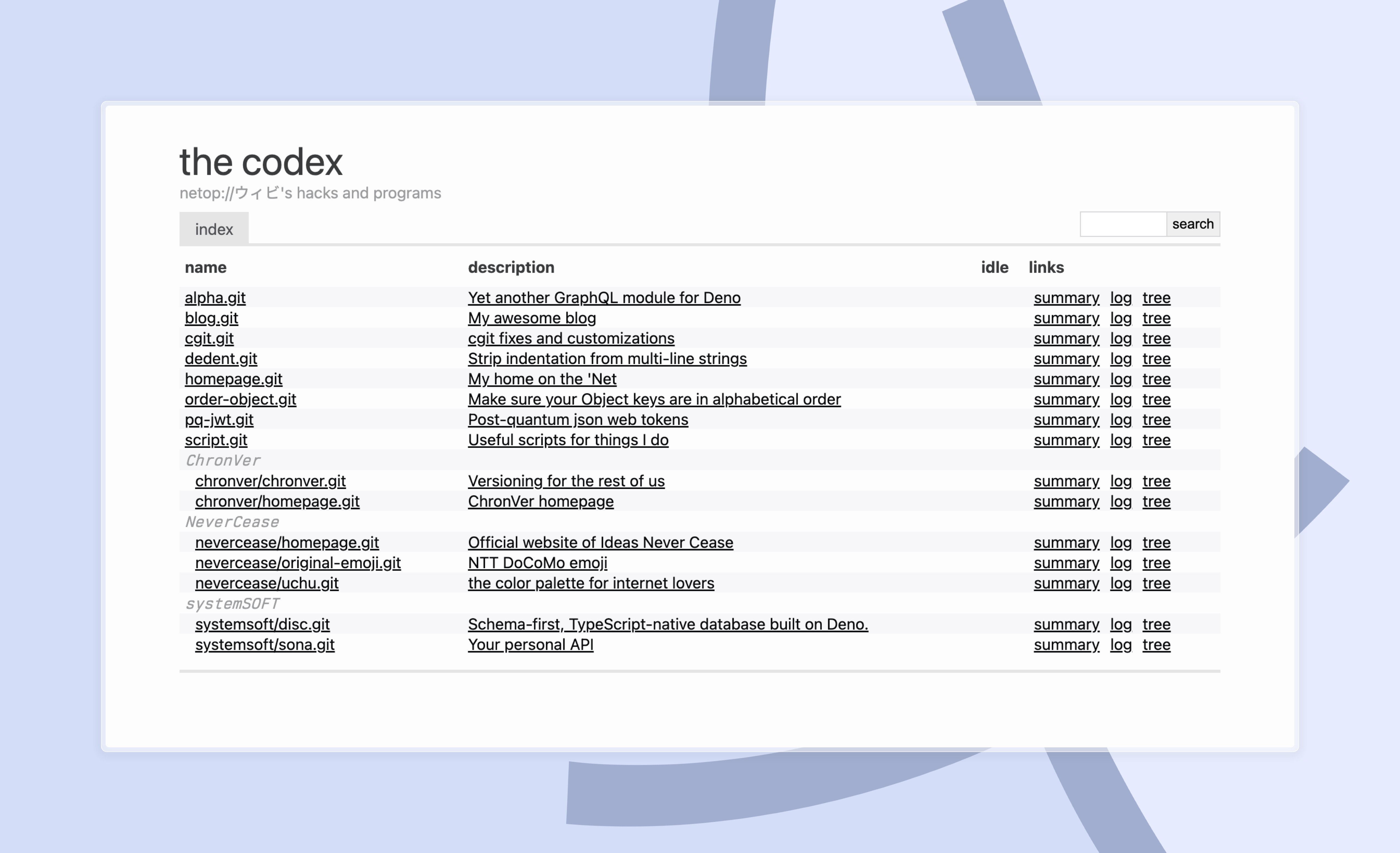Open systemsoft/sona.git repository
Image resolution: width=1400 pixels, height=853 pixels.
(x=264, y=644)
